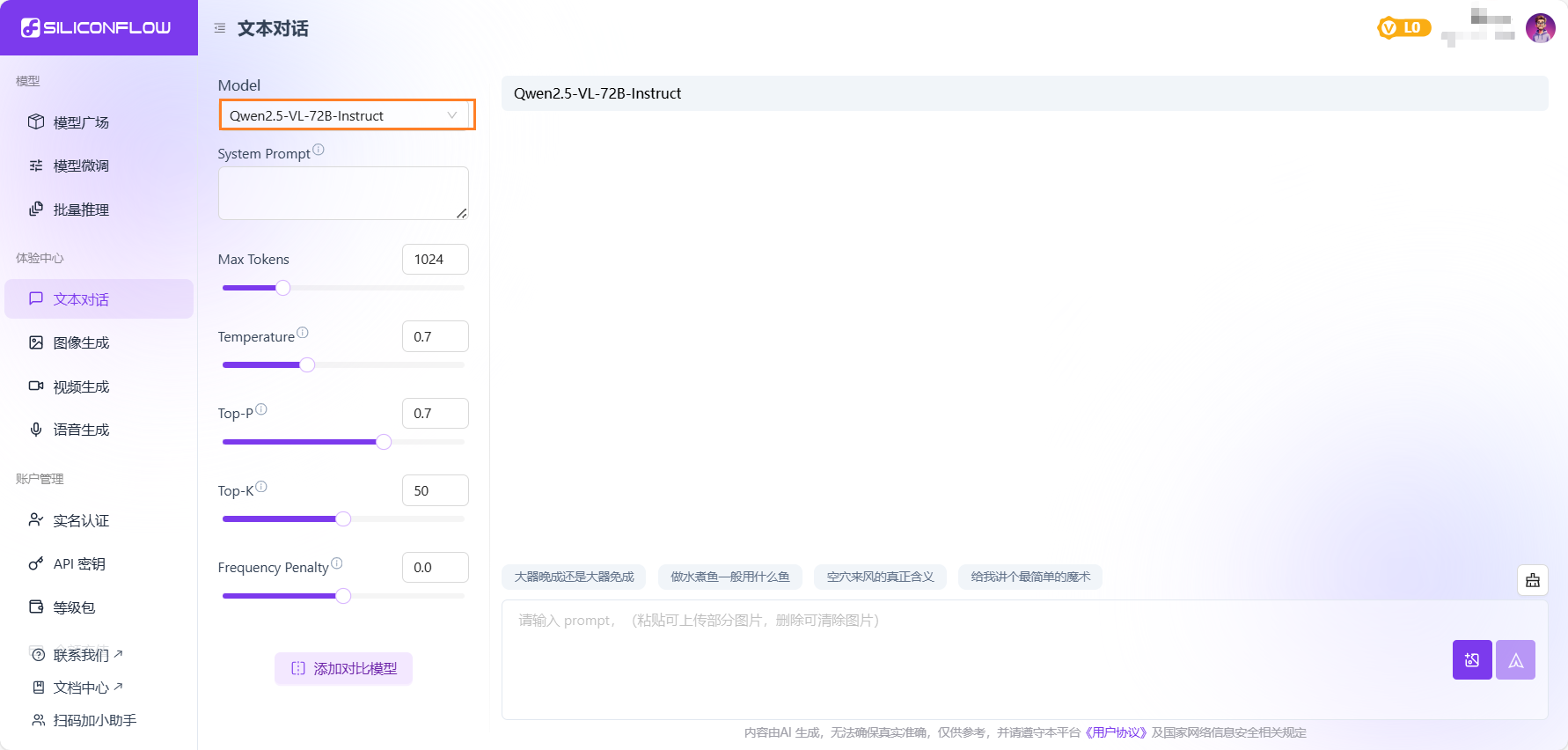Viewport: 1568px width, 750px height.
Task: Select 文本对话 in the sidebar
Action: tap(99, 299)
